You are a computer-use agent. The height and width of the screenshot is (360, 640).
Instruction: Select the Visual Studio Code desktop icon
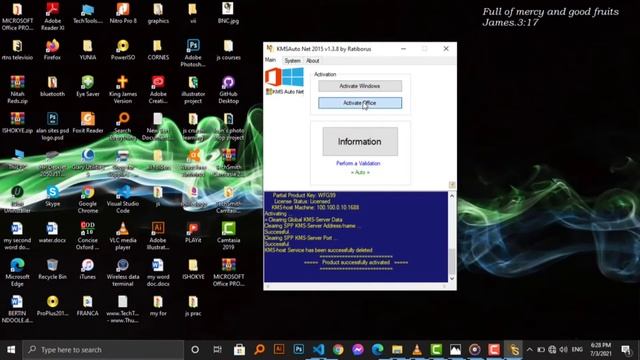coord(123,199)
